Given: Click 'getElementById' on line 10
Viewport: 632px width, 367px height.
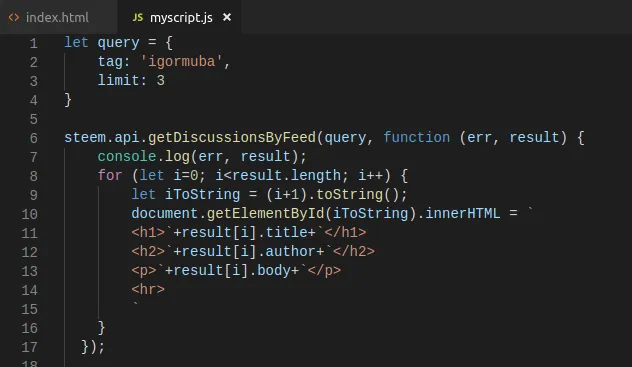Looking at the screenshot, I should click(x=265, y=214).
